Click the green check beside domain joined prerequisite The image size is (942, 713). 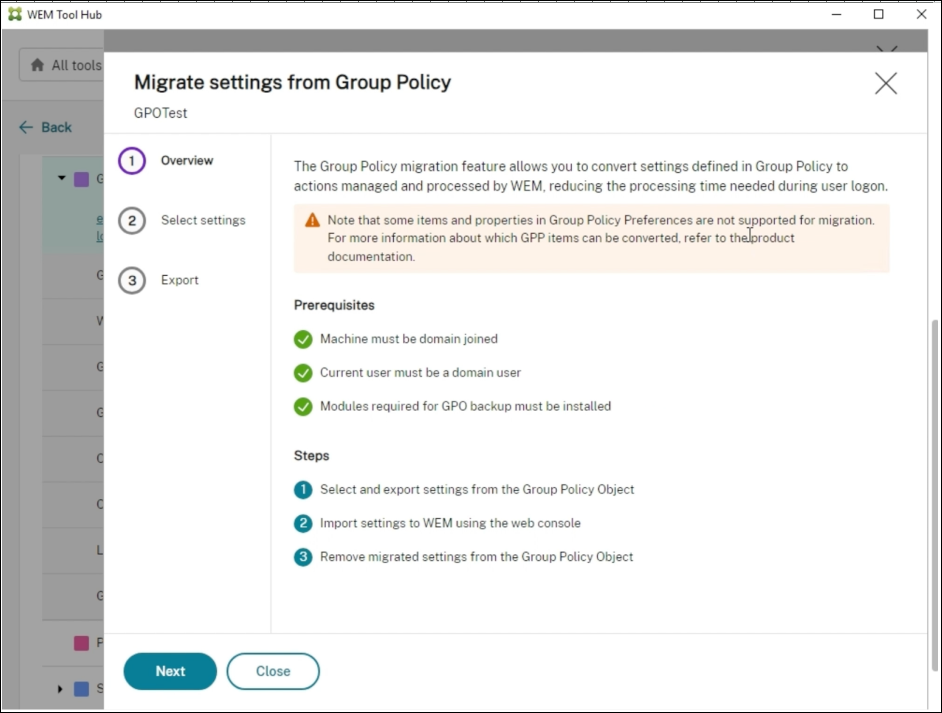coord(303,339)
